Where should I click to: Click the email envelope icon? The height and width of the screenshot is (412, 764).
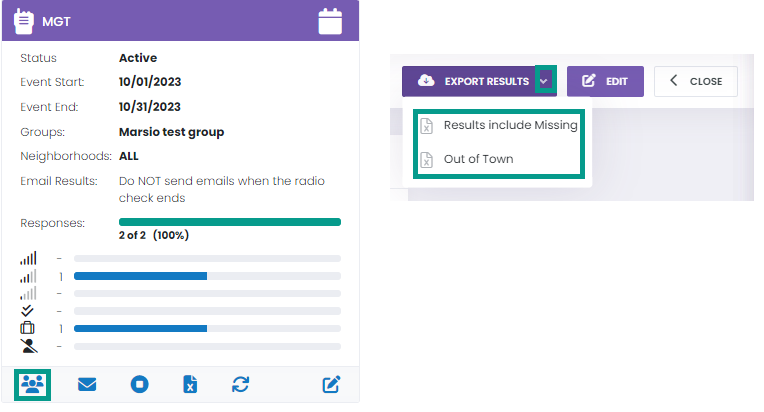click(x=87, y=384)
